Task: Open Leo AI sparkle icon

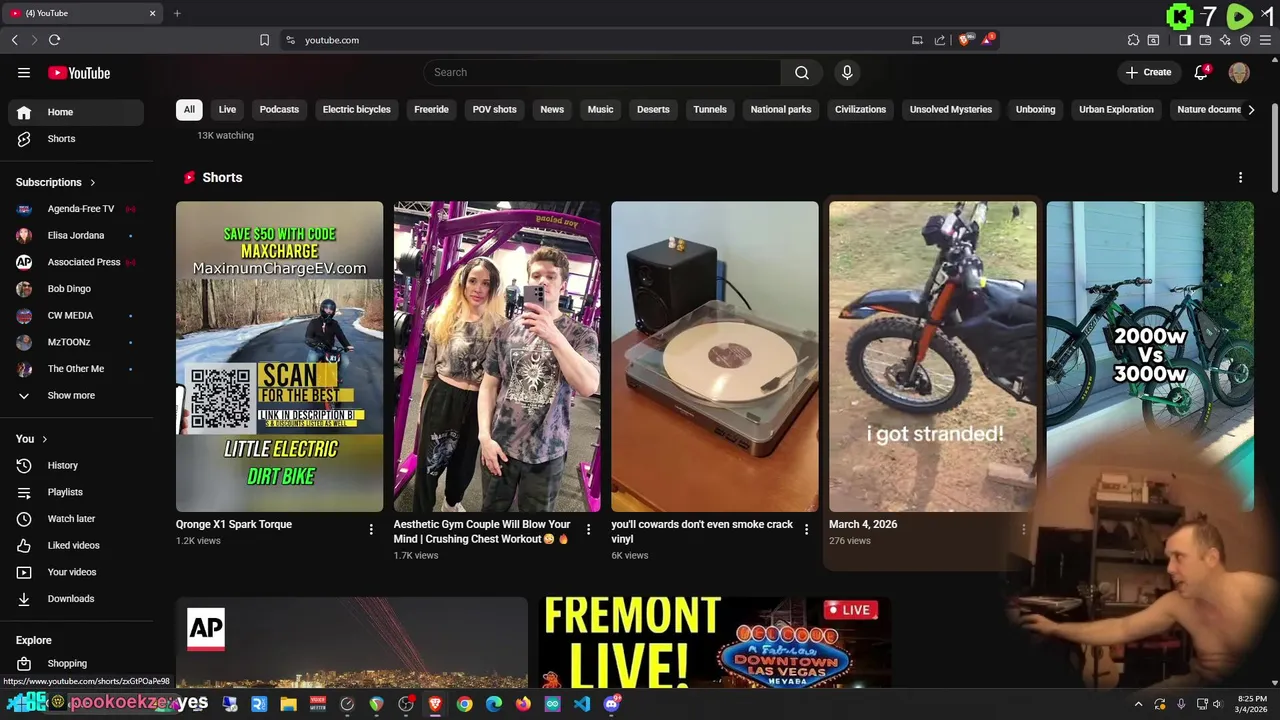Action: (1225, 40)
